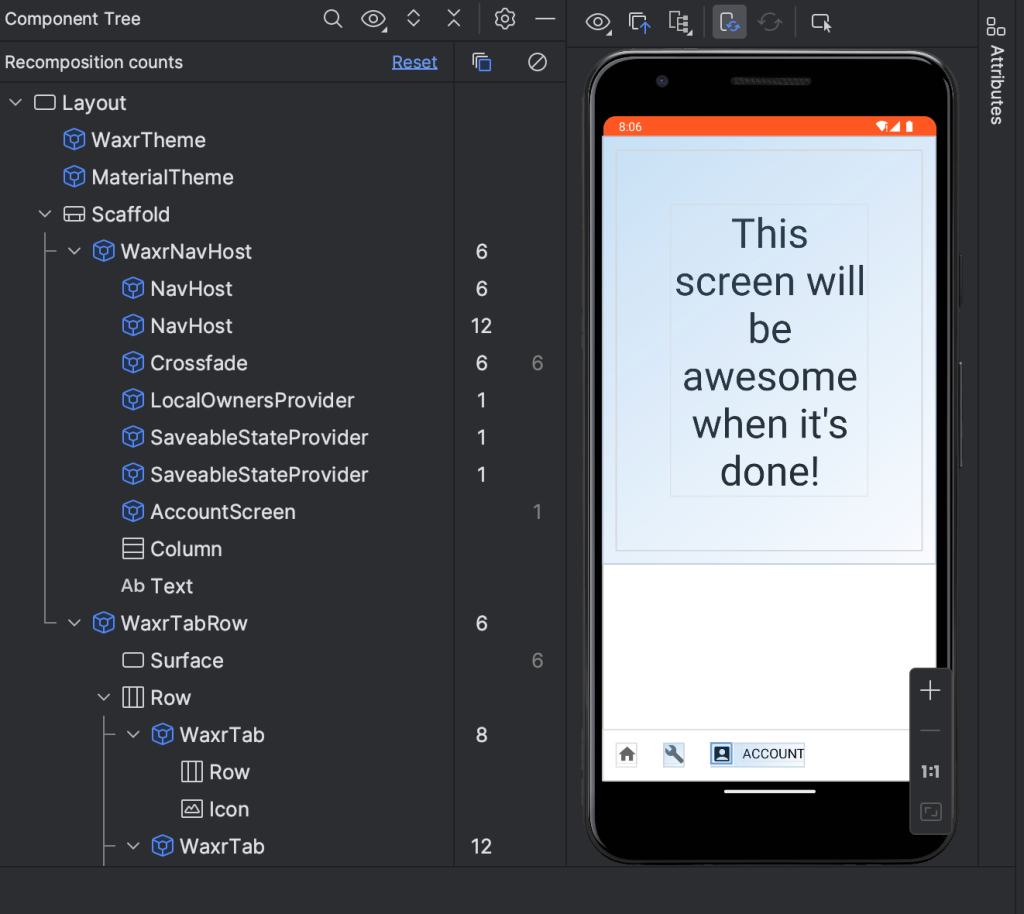Disable recomposition counts with the slash icon

click(537, 61)
